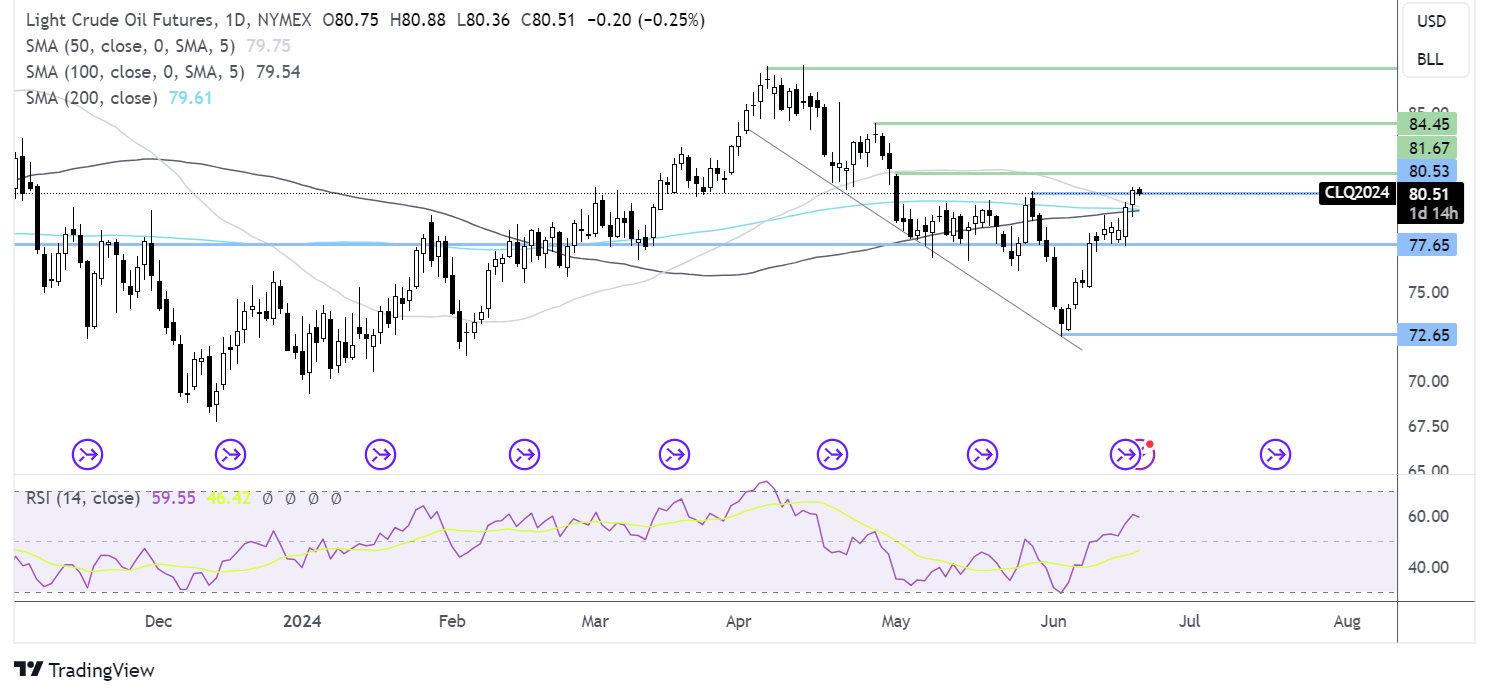The width and height of the screenshot is (1490, 696).
Task: Click the 75.00 price axis value
Action: click(1429, 292)
